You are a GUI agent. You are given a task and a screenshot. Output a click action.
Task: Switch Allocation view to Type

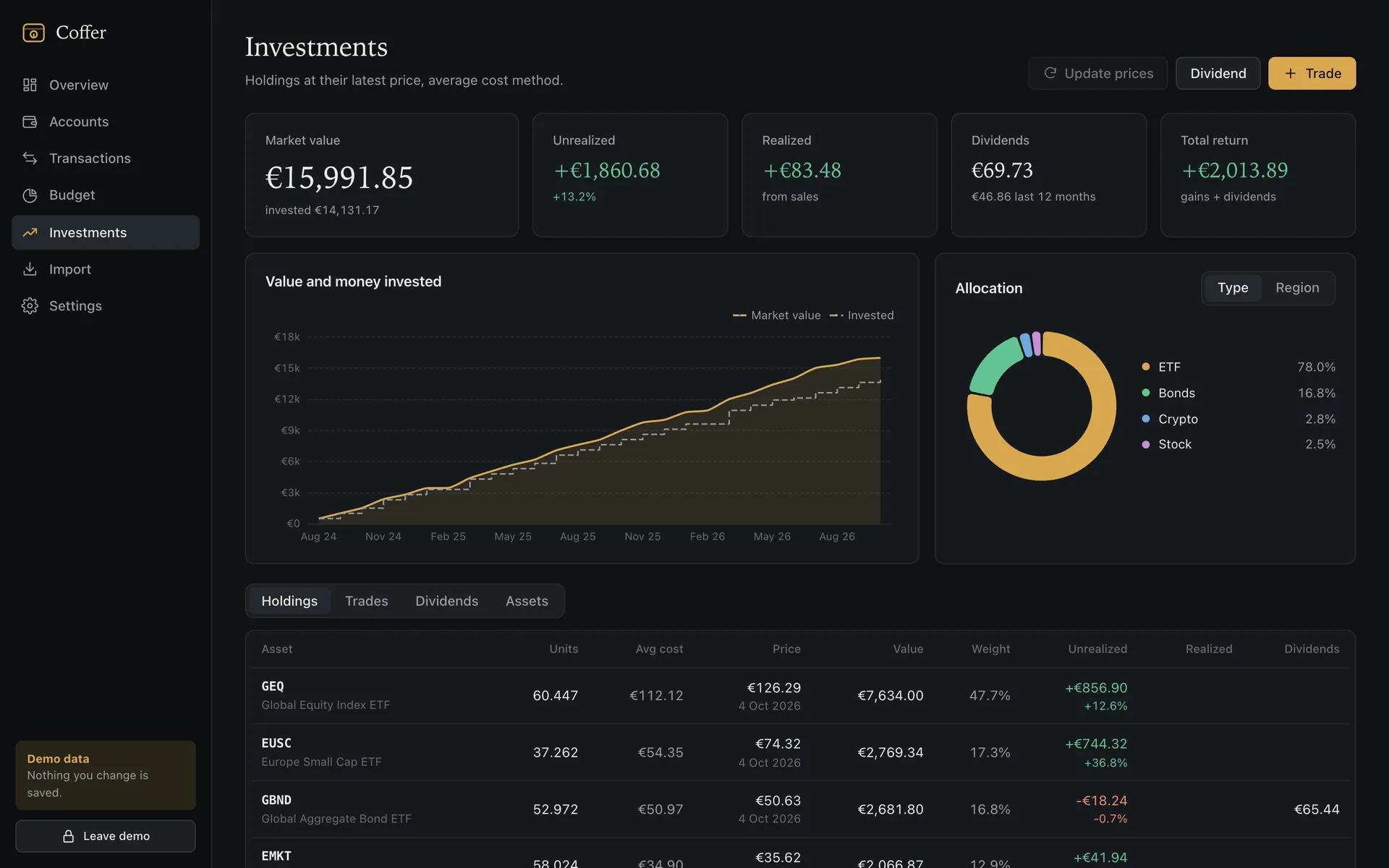pyautogui.click(x=1233, y=288)
